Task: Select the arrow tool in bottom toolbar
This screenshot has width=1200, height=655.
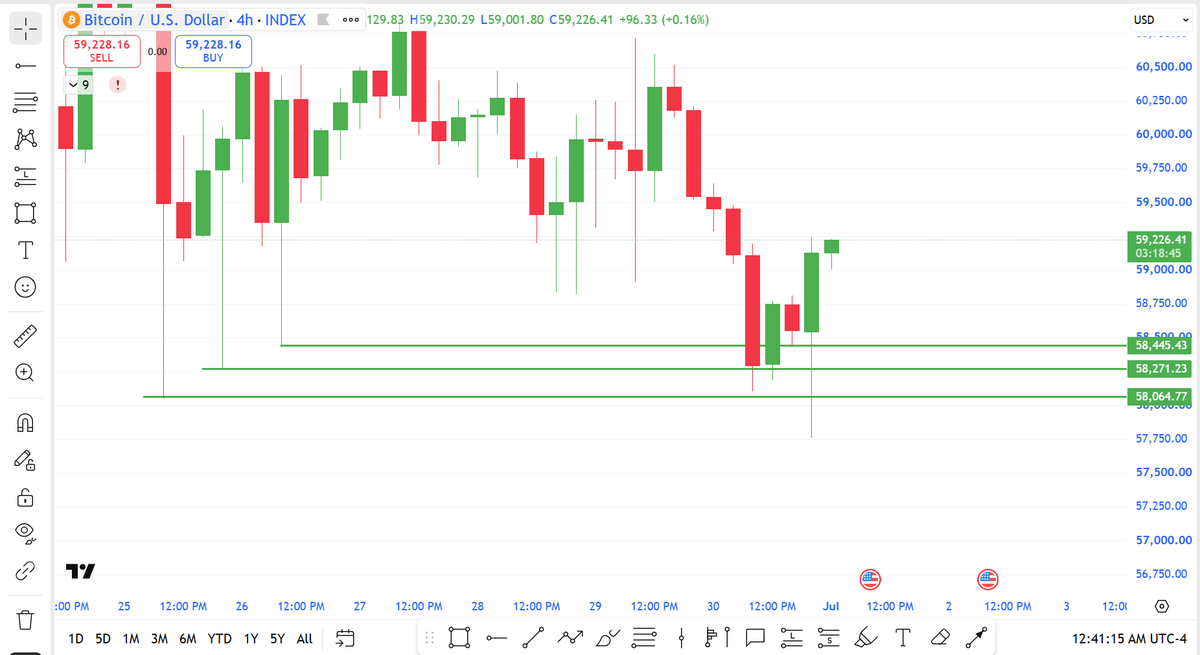Action: pos(977,636)
